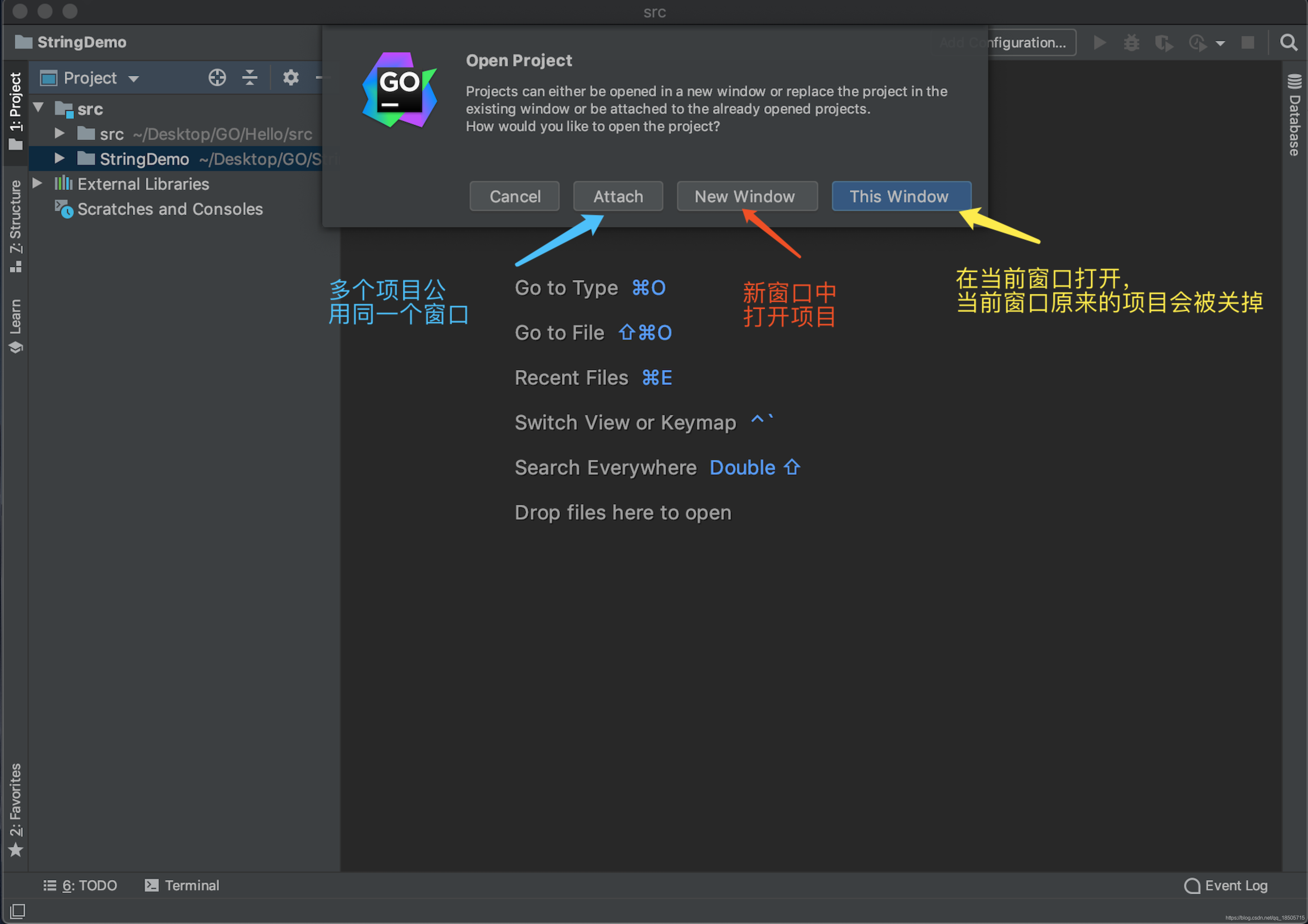Expand the External Libraries node
The image size is (1308, 924).
[x=38, y=183]
